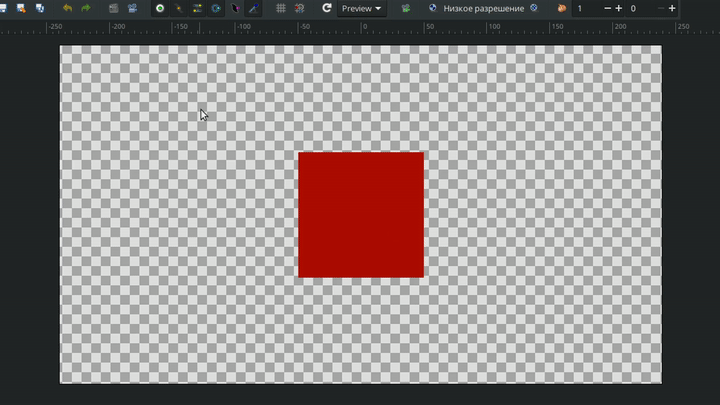Click the preview camera icon
This screenshot has width=720, height=405.
pyautogui.click(x=131, y=8)
